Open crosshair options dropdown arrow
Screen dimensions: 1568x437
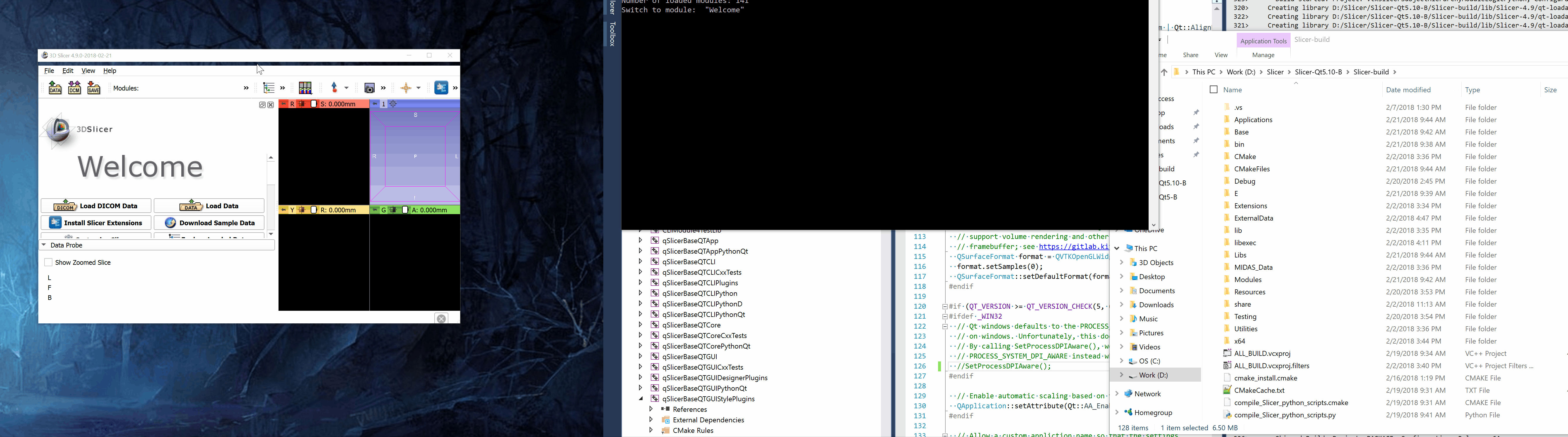click(419, 88)
